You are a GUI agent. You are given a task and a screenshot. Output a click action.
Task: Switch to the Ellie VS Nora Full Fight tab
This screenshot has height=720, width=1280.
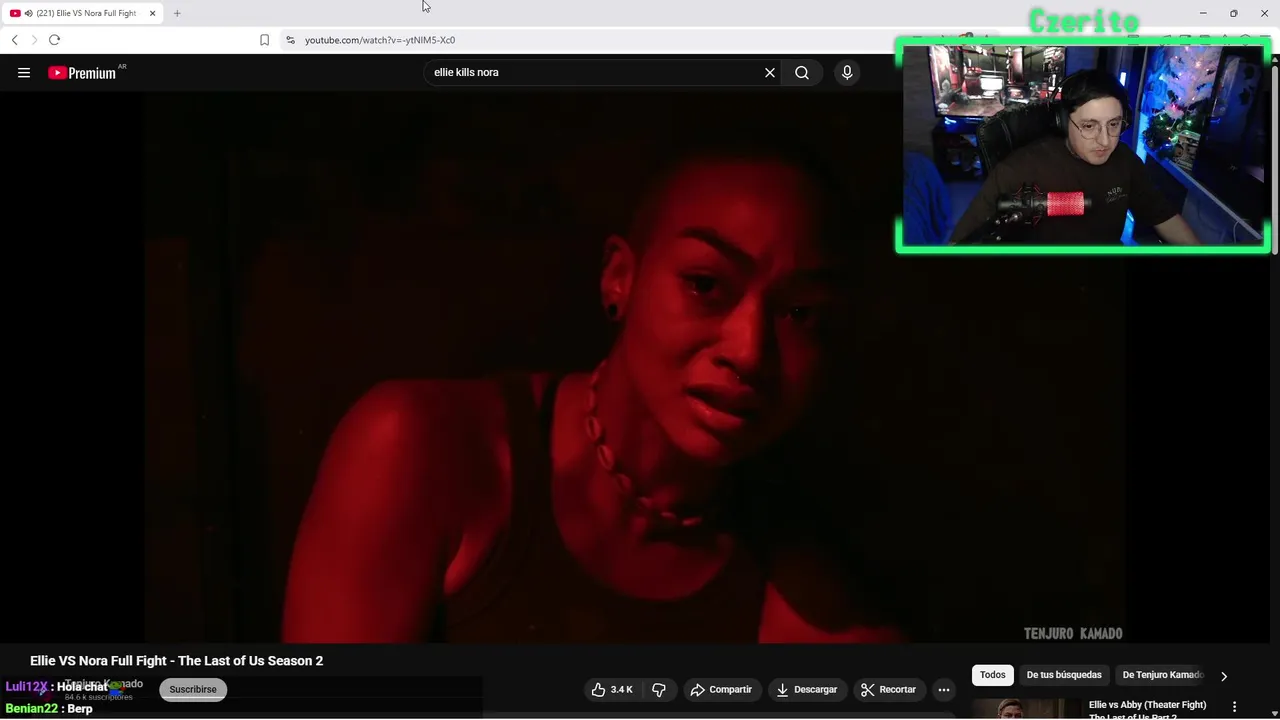85,13
